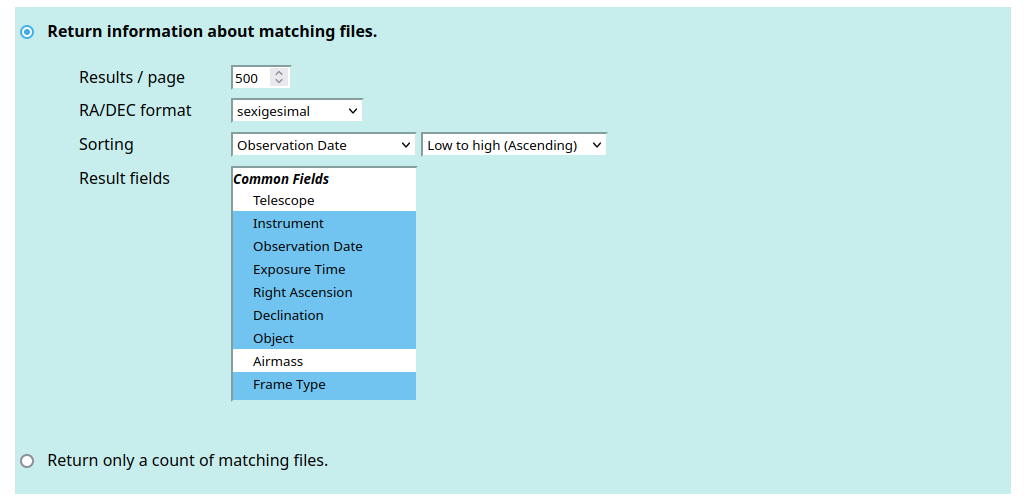The width and height of the screenshot is (1024, 502).
Task: Open the RA/DEC format dropdown
Action: (x=297, y=111)
